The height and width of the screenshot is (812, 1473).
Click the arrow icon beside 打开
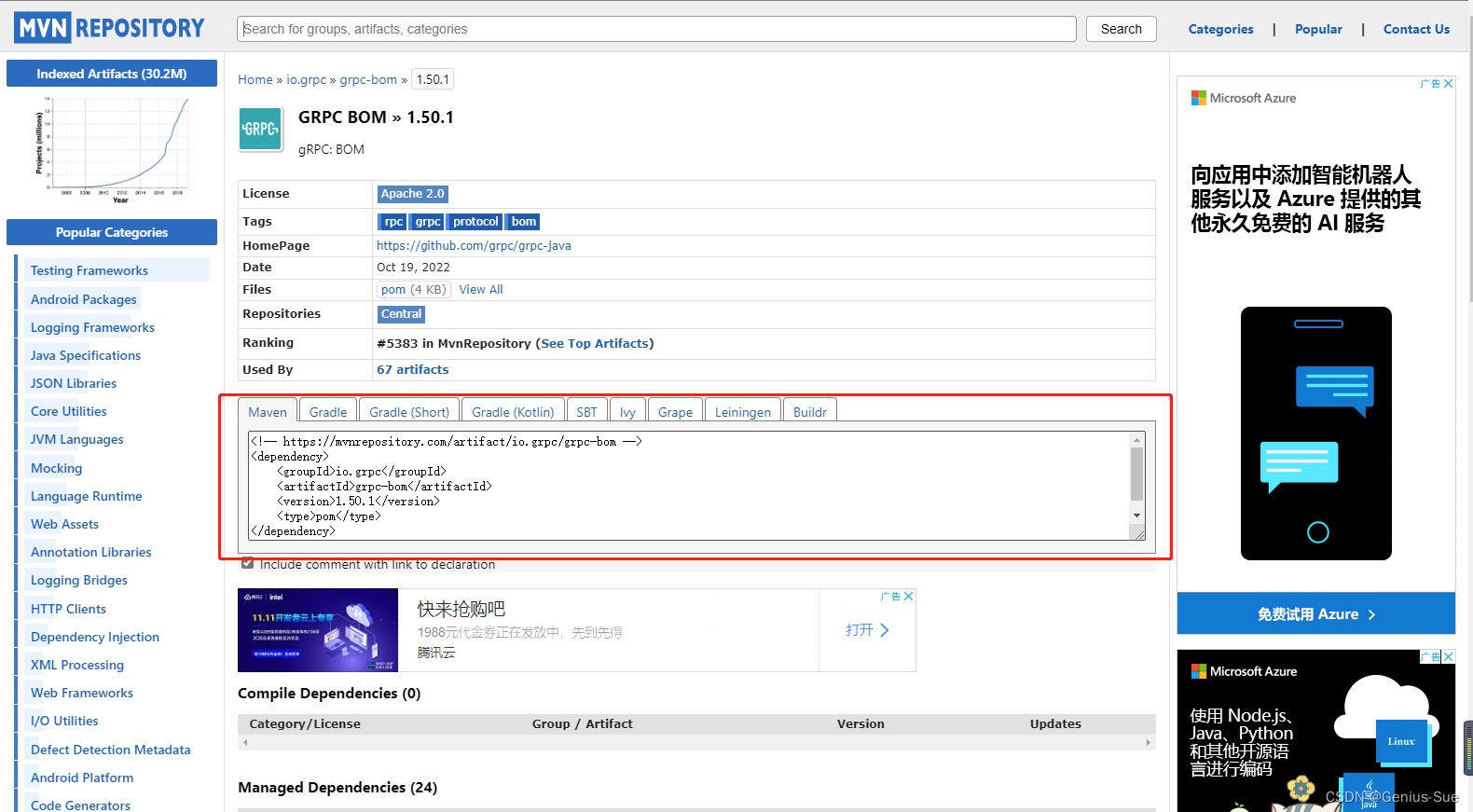[885, 630]
